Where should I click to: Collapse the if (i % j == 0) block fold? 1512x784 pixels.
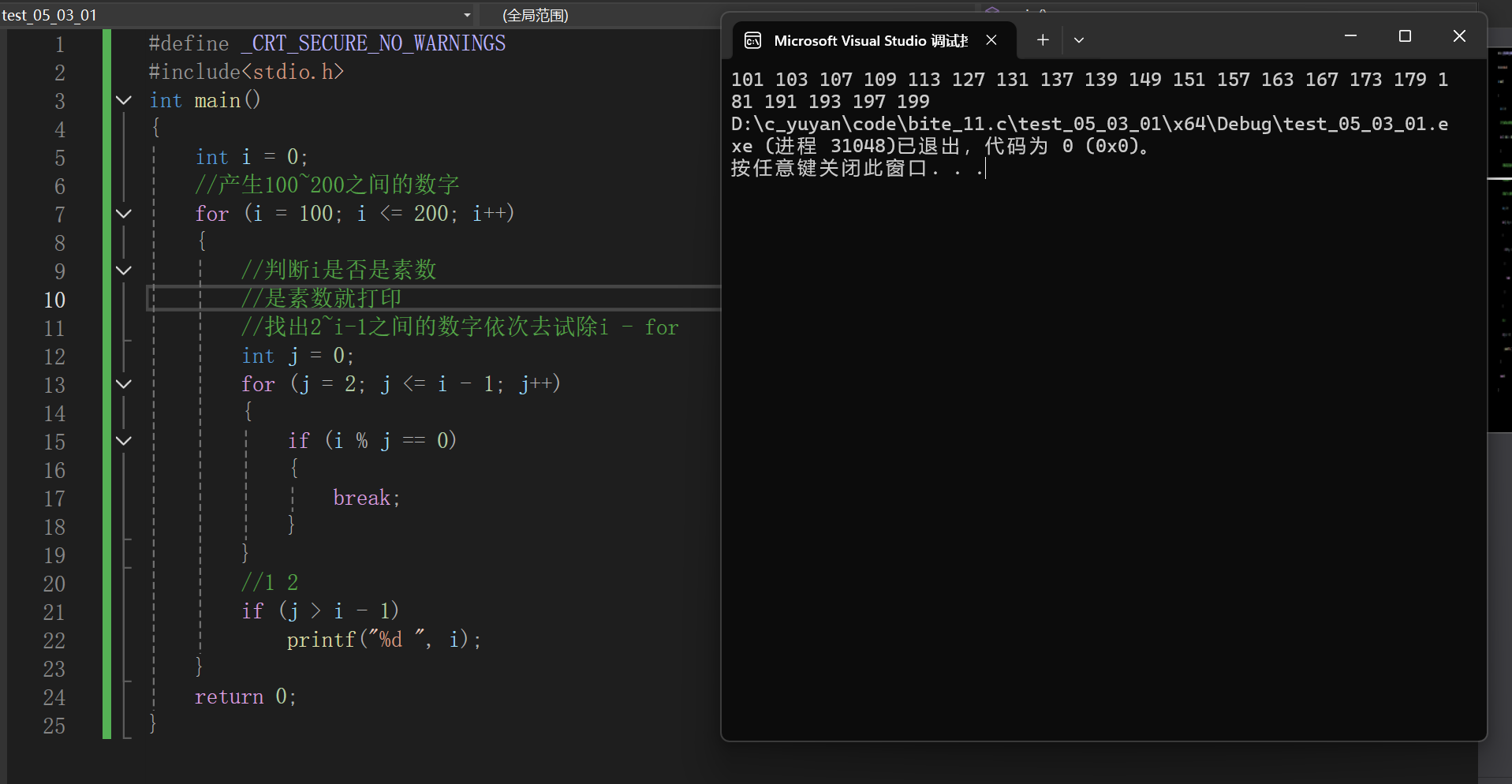[x=124, y=441]
